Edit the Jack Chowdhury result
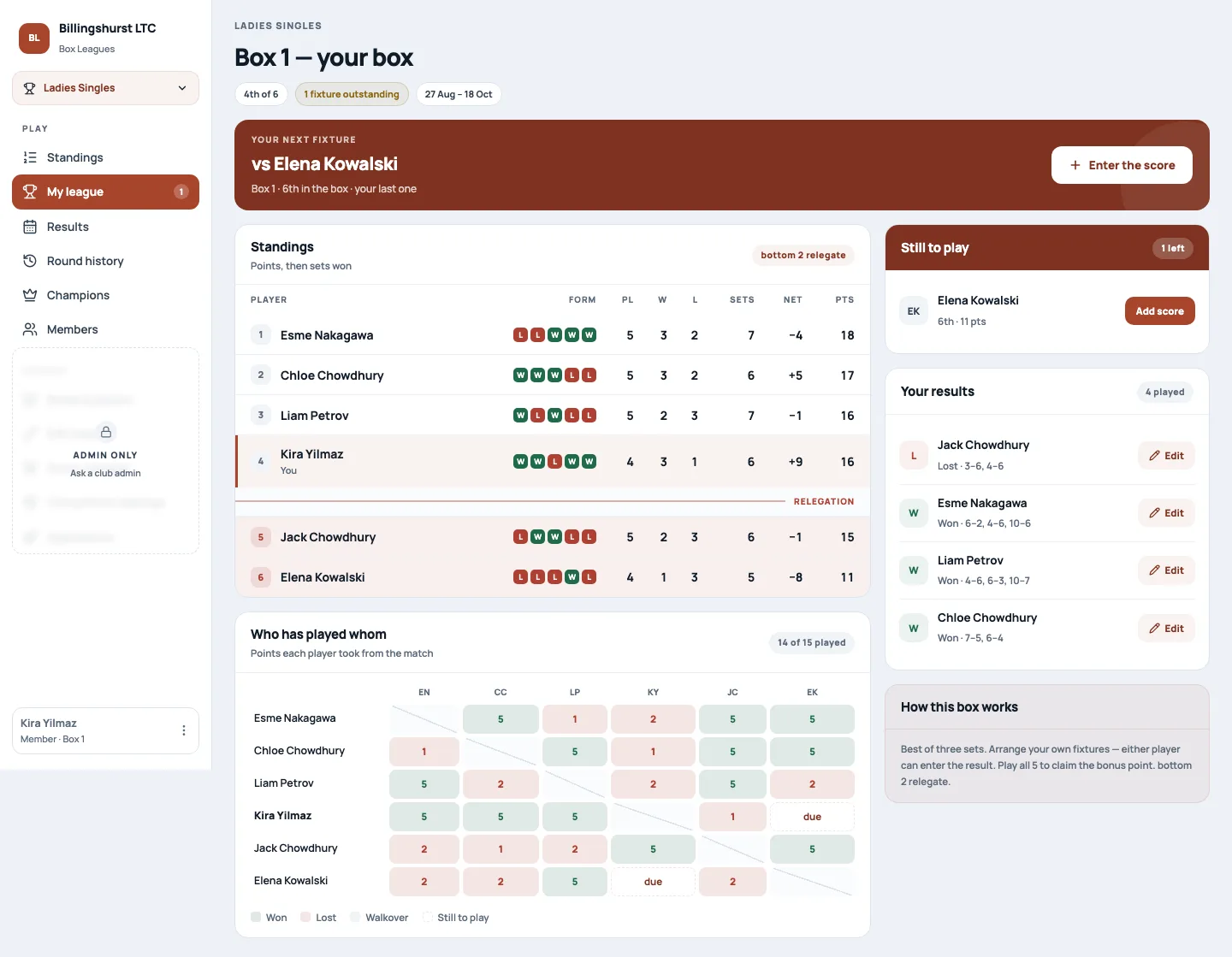This screenshot has height=957, width=1232. point(1166,456)
